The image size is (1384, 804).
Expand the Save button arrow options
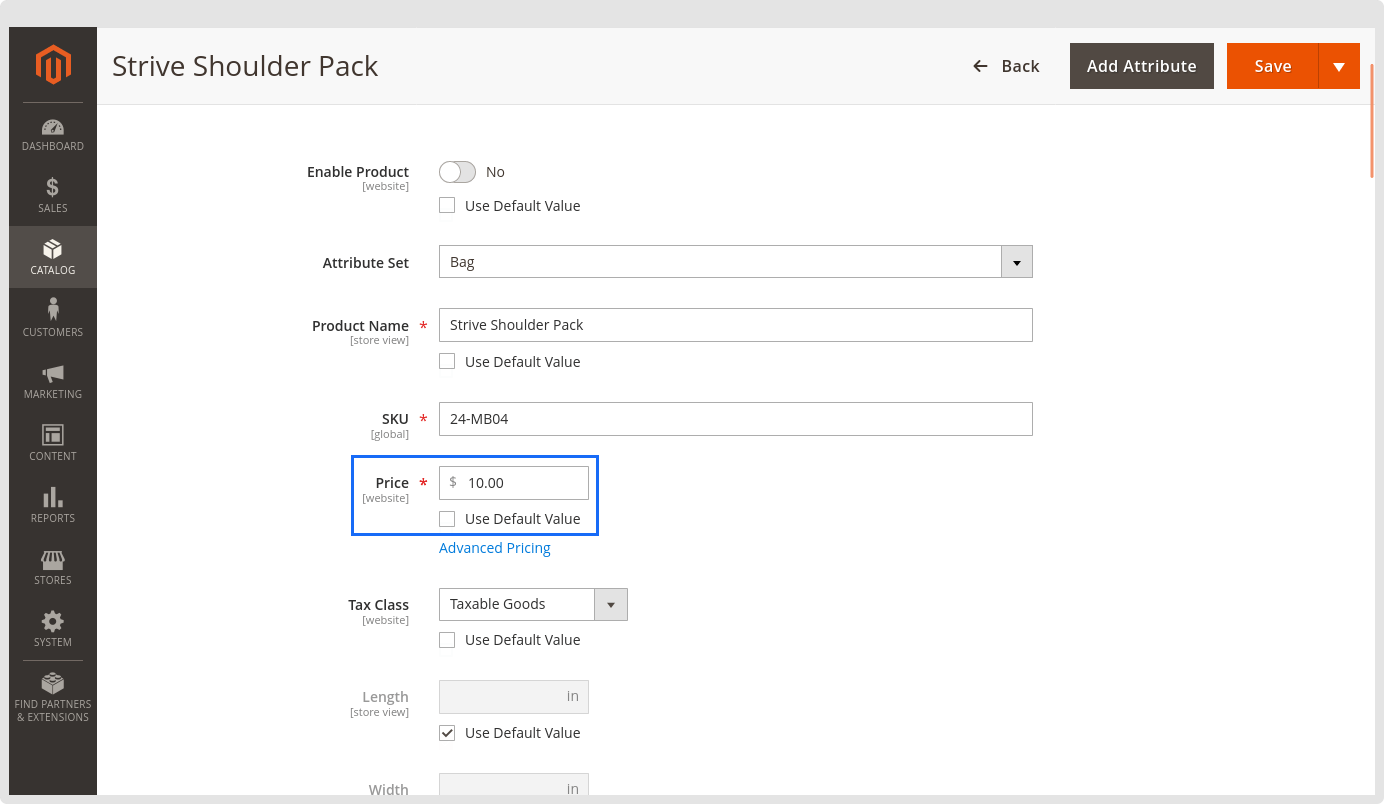click(1339, 66)
